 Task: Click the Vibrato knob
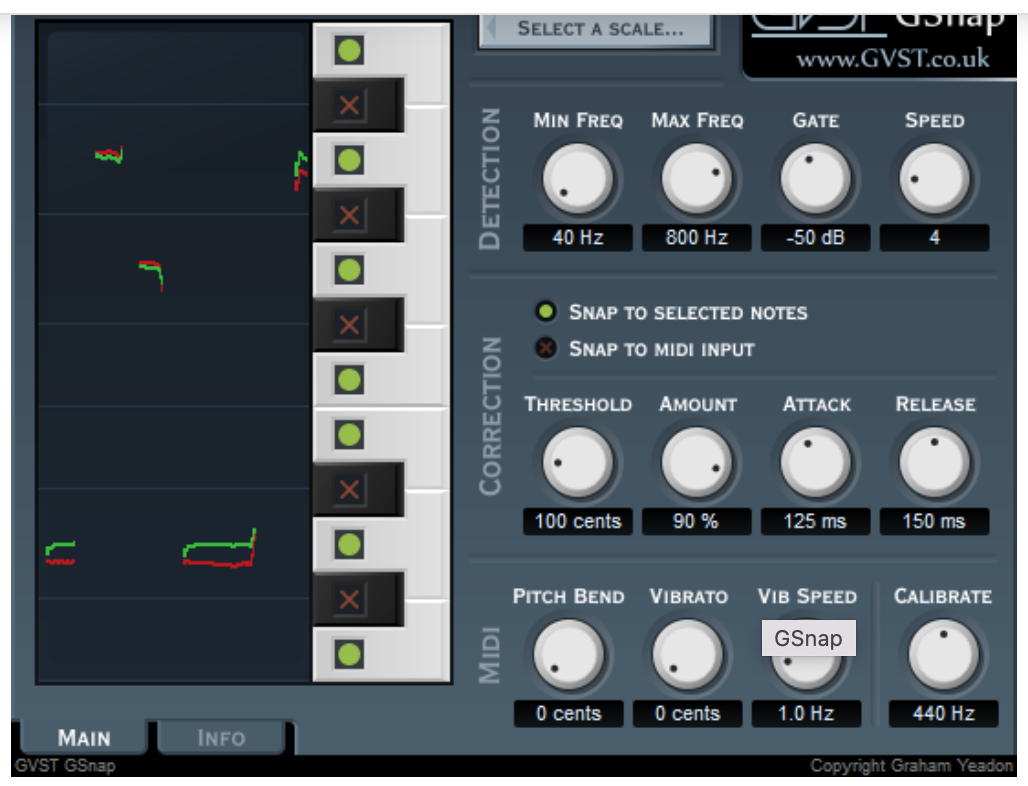tap(687, 654)
